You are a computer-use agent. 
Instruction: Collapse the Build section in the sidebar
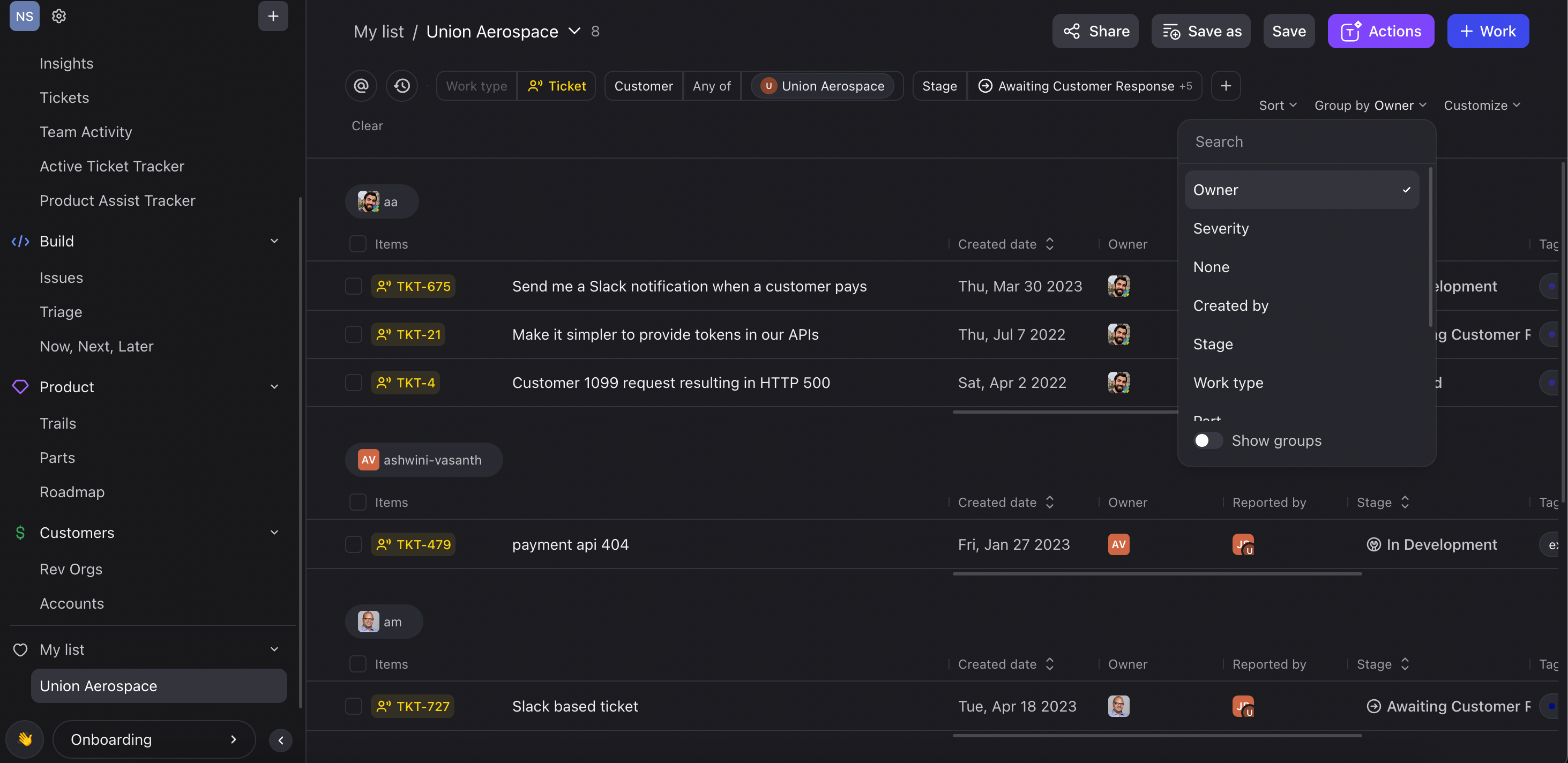pos(274,241)
